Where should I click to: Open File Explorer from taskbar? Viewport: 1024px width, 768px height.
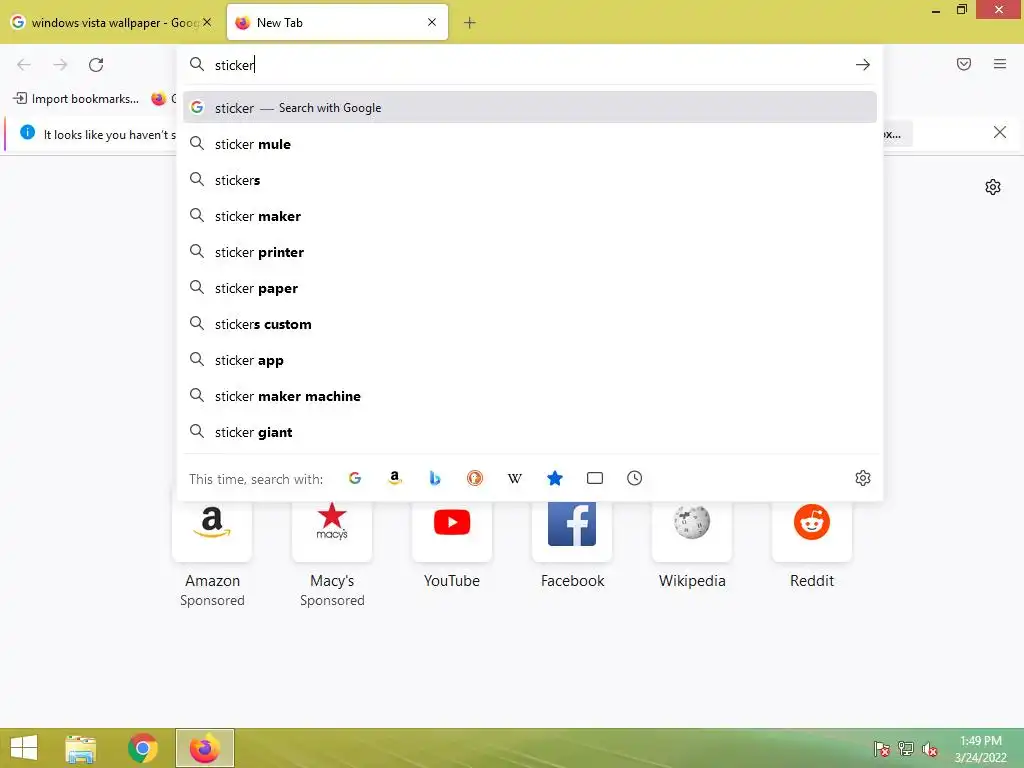81,748
